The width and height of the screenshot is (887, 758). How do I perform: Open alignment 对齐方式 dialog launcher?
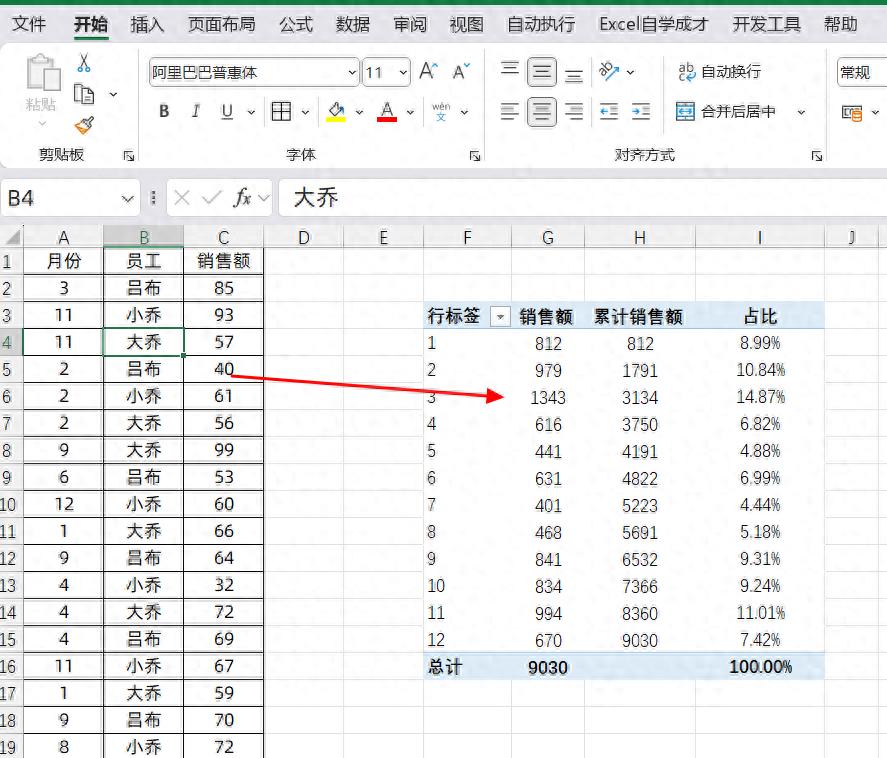tap(817, 156)
